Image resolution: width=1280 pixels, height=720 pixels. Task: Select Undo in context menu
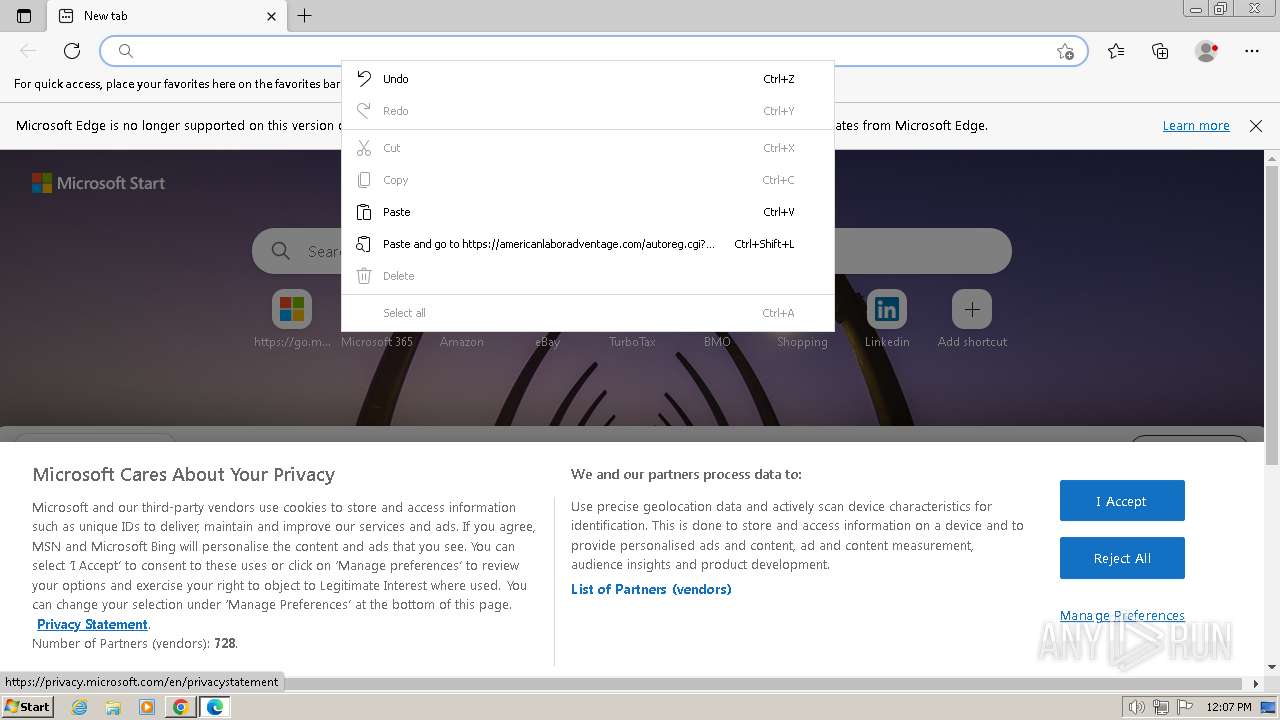[x=588, y=79]
